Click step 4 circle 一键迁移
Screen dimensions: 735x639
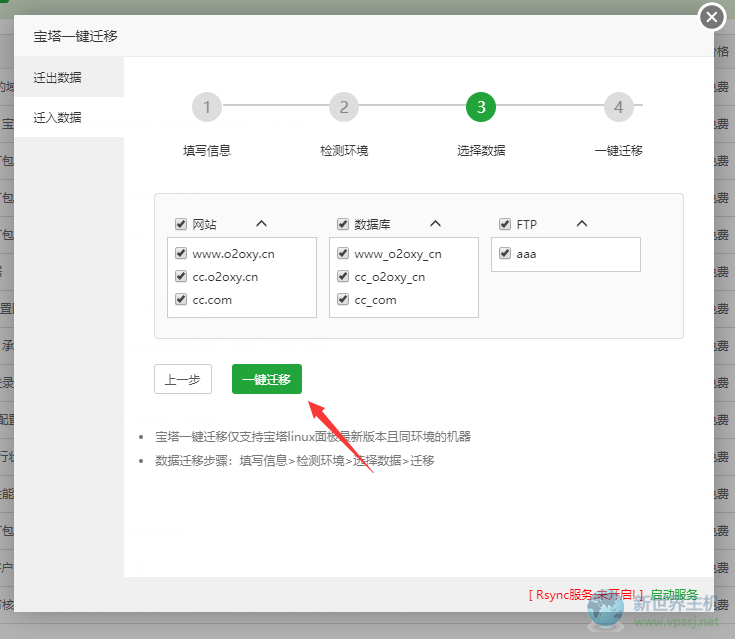619,107
